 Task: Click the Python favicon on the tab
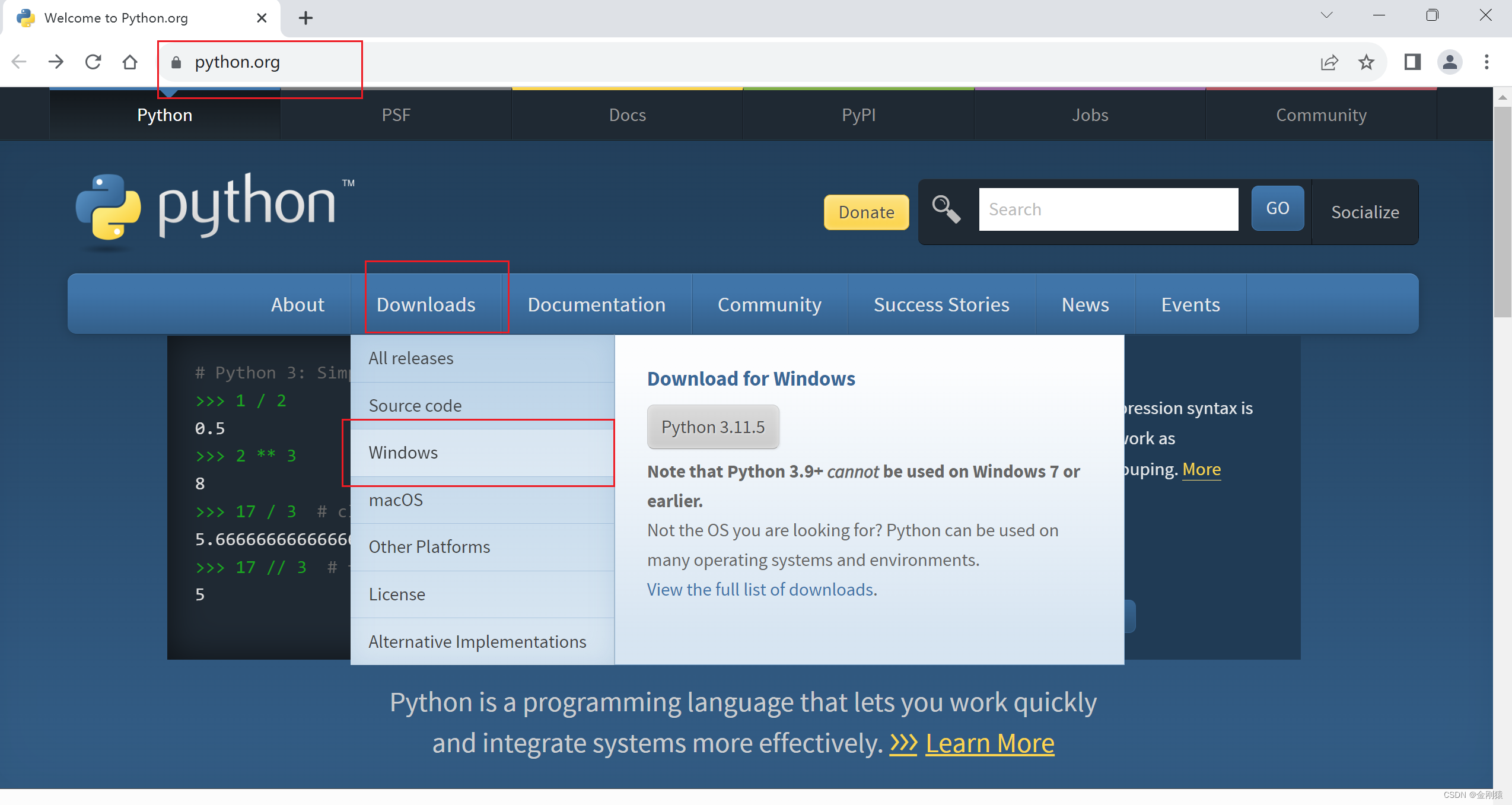(x=26, y=18)
